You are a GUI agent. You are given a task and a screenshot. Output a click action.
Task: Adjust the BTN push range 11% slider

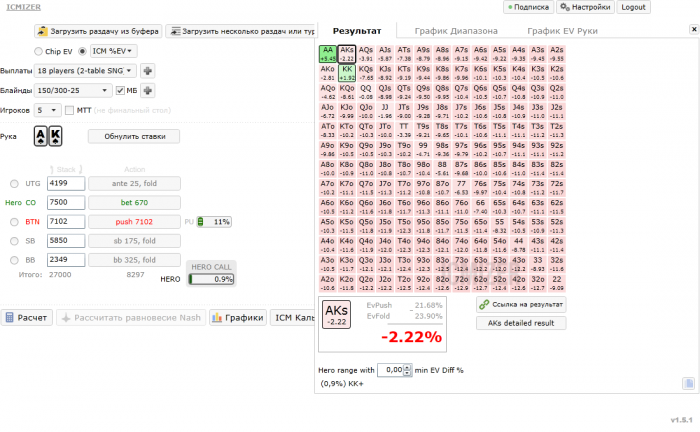click(214, 222)
